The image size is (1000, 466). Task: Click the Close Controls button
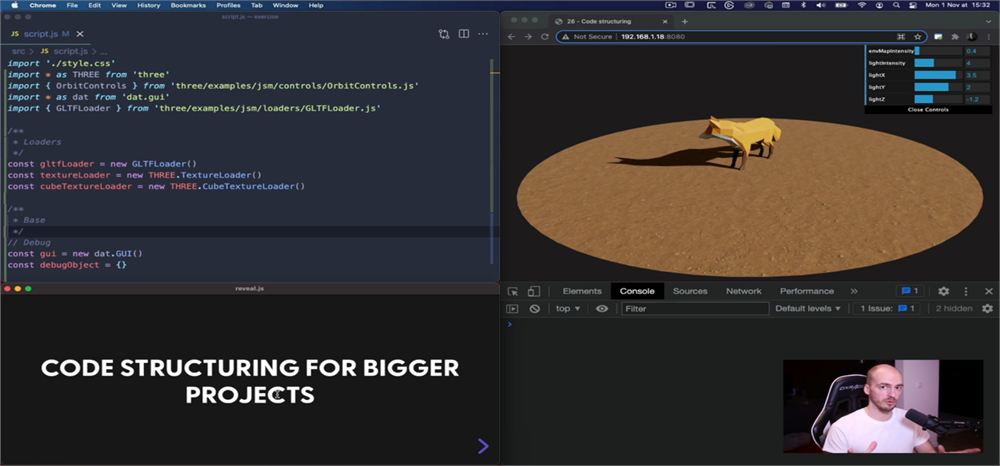point(928,110)
